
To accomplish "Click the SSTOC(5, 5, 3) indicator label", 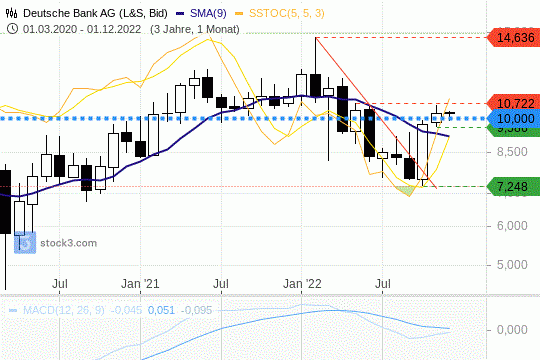I will (287, 13).
